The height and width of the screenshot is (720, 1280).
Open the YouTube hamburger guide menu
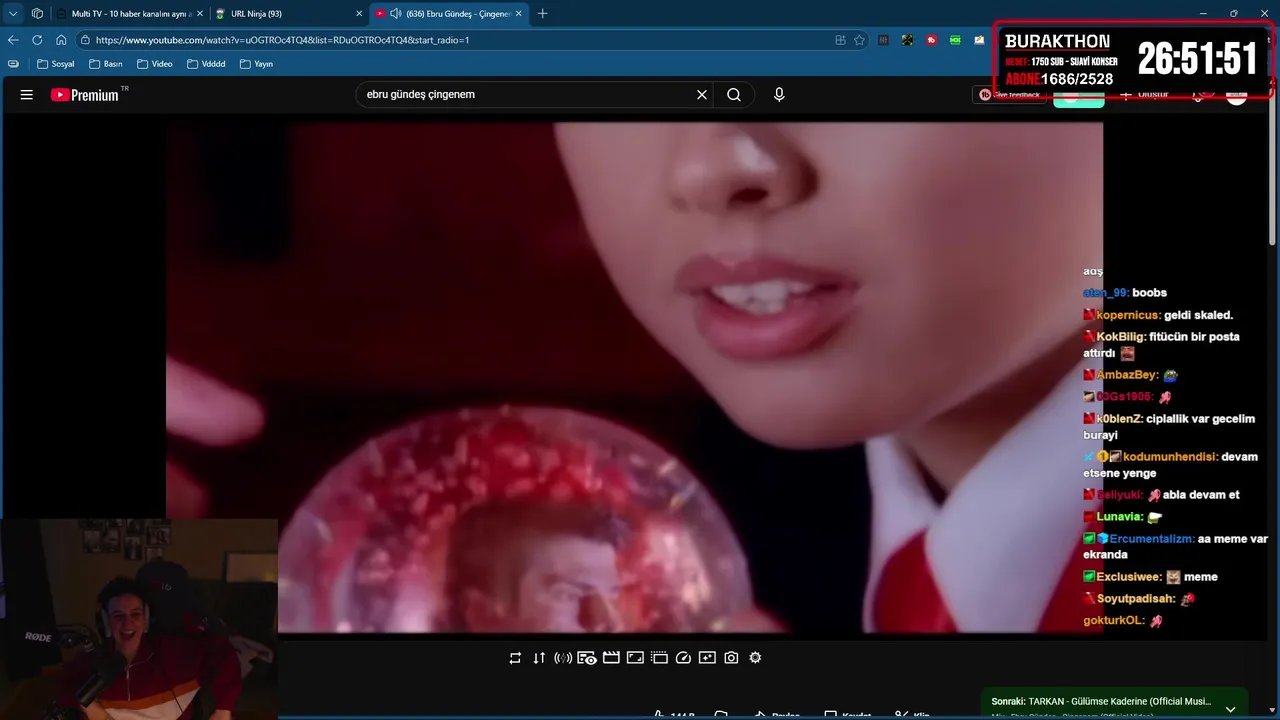point(27,95)
